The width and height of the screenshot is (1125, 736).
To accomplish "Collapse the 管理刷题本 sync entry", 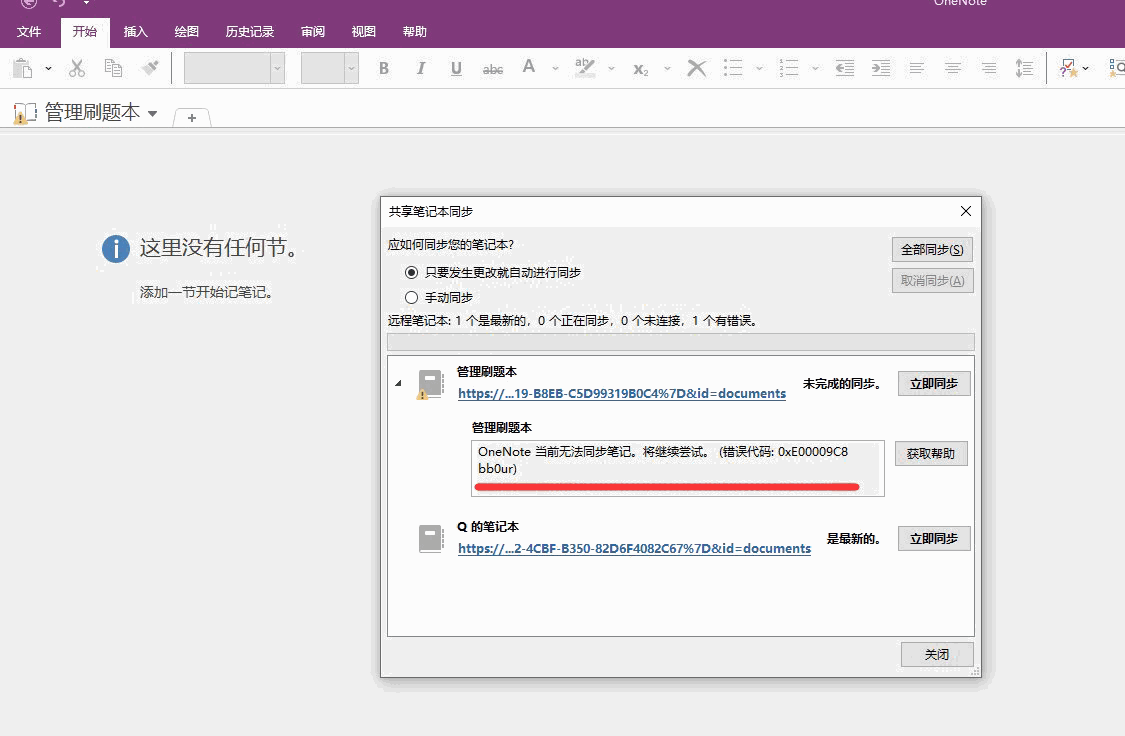I will coord(398,383).
